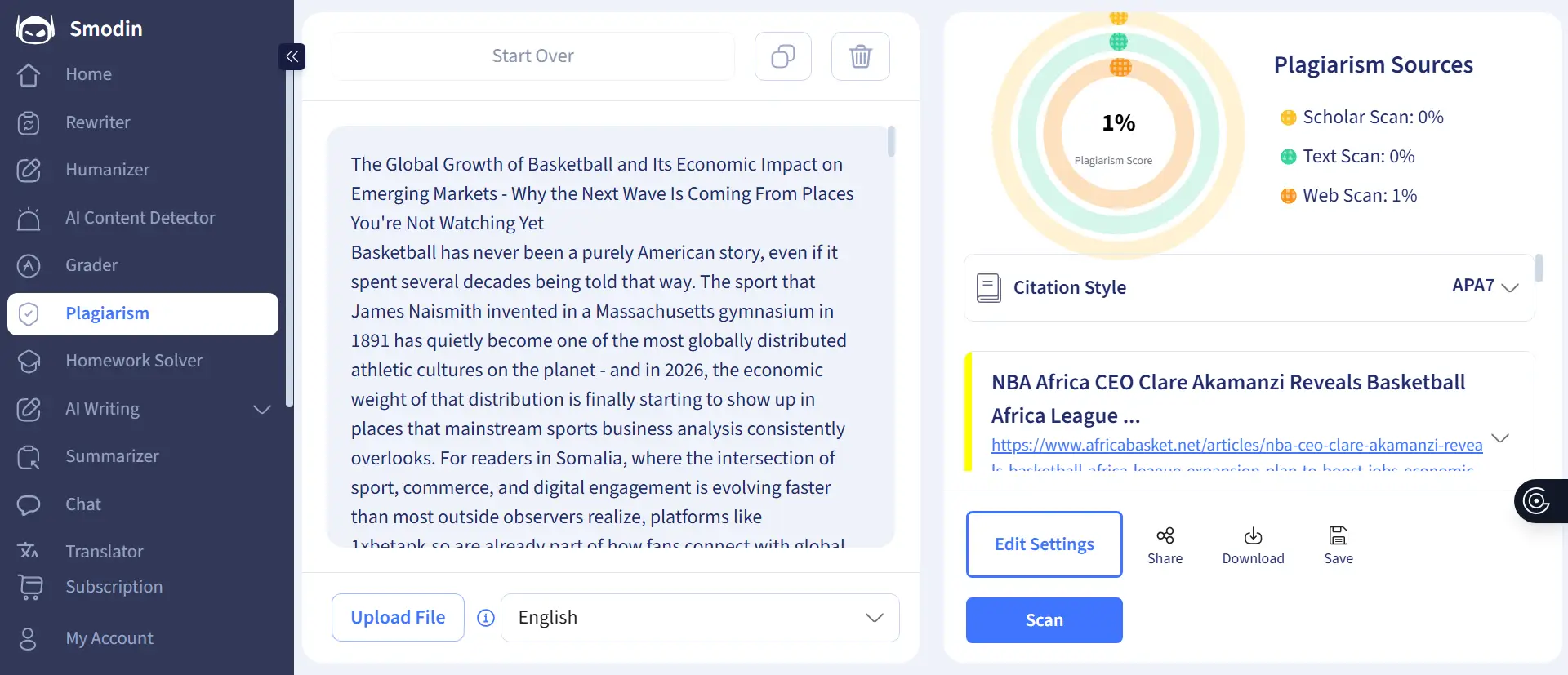Image resolution: width=1568 pixels, height=675 pixels.
Task: Click the Start Over field
Action: (x=532, y=56)
